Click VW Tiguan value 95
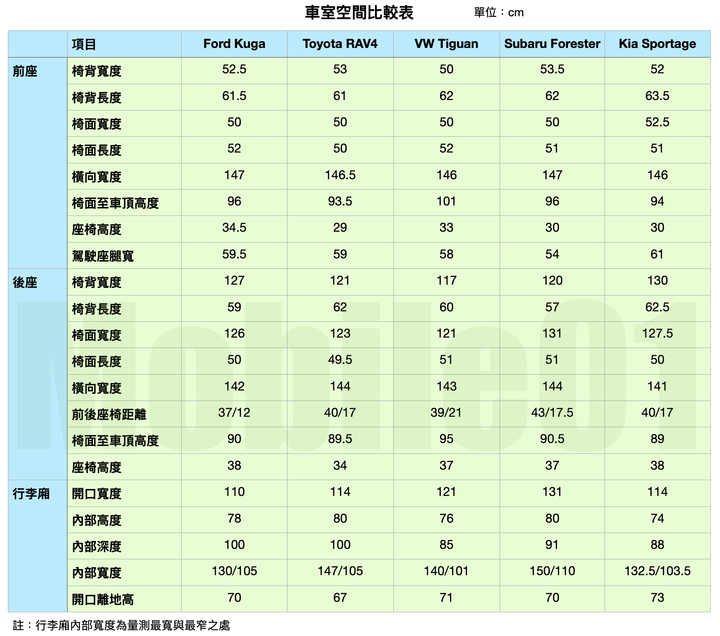This screenshot has width=720, height=636. pos(446,439)
